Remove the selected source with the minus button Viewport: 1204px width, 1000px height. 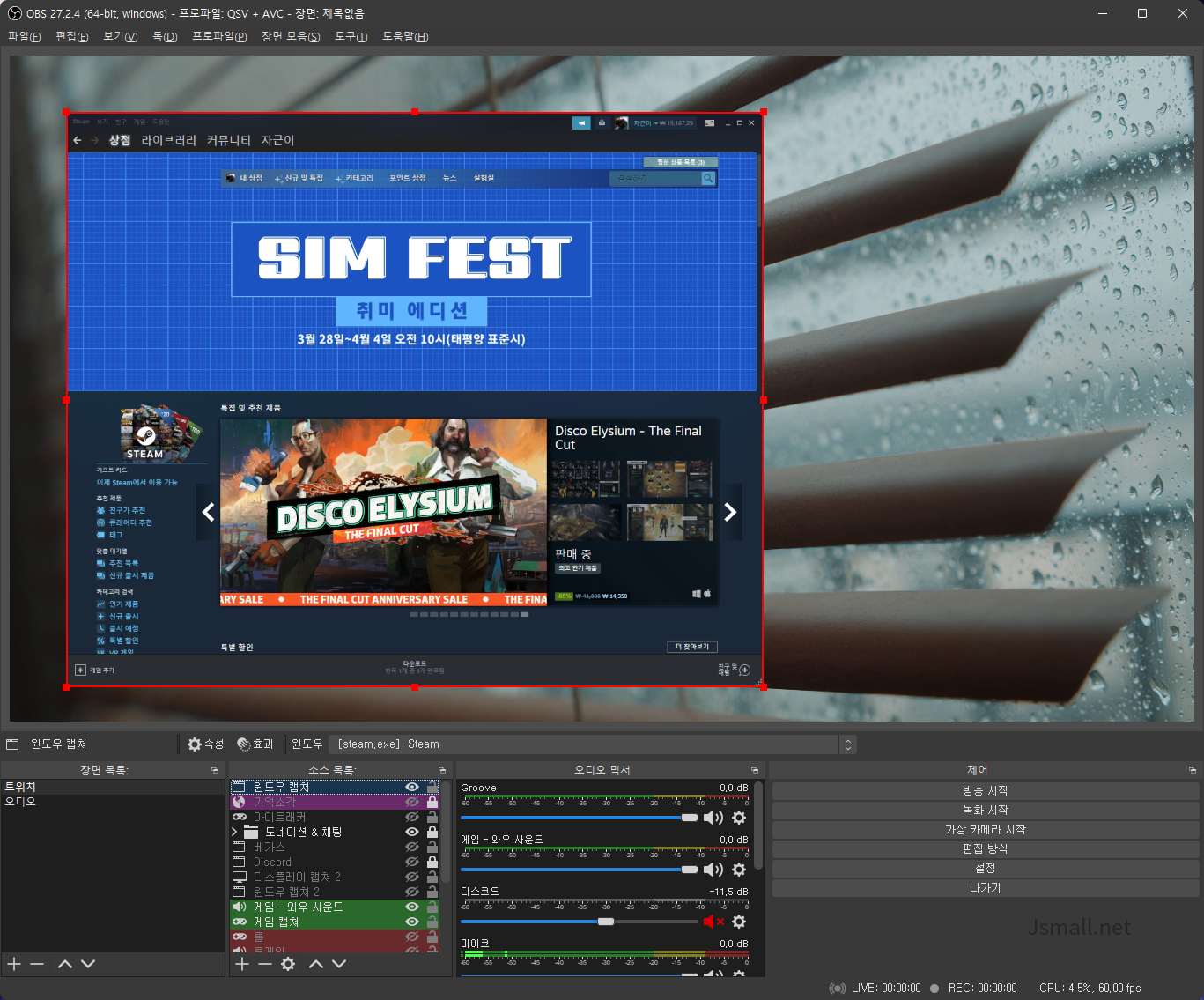[265, 964]
